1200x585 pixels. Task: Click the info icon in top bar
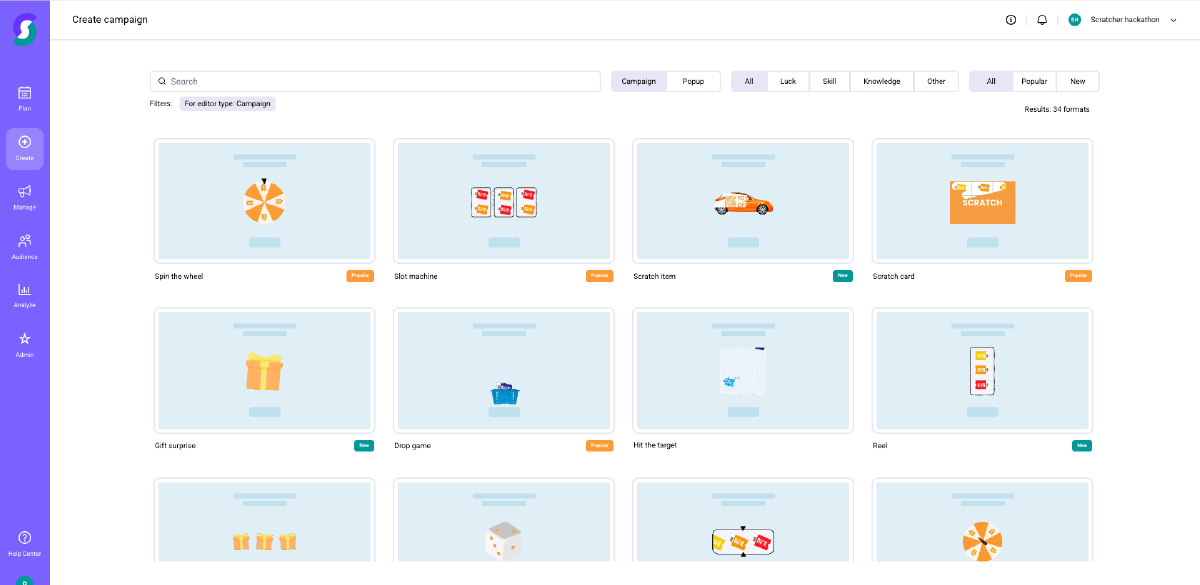coord(1010,19)
